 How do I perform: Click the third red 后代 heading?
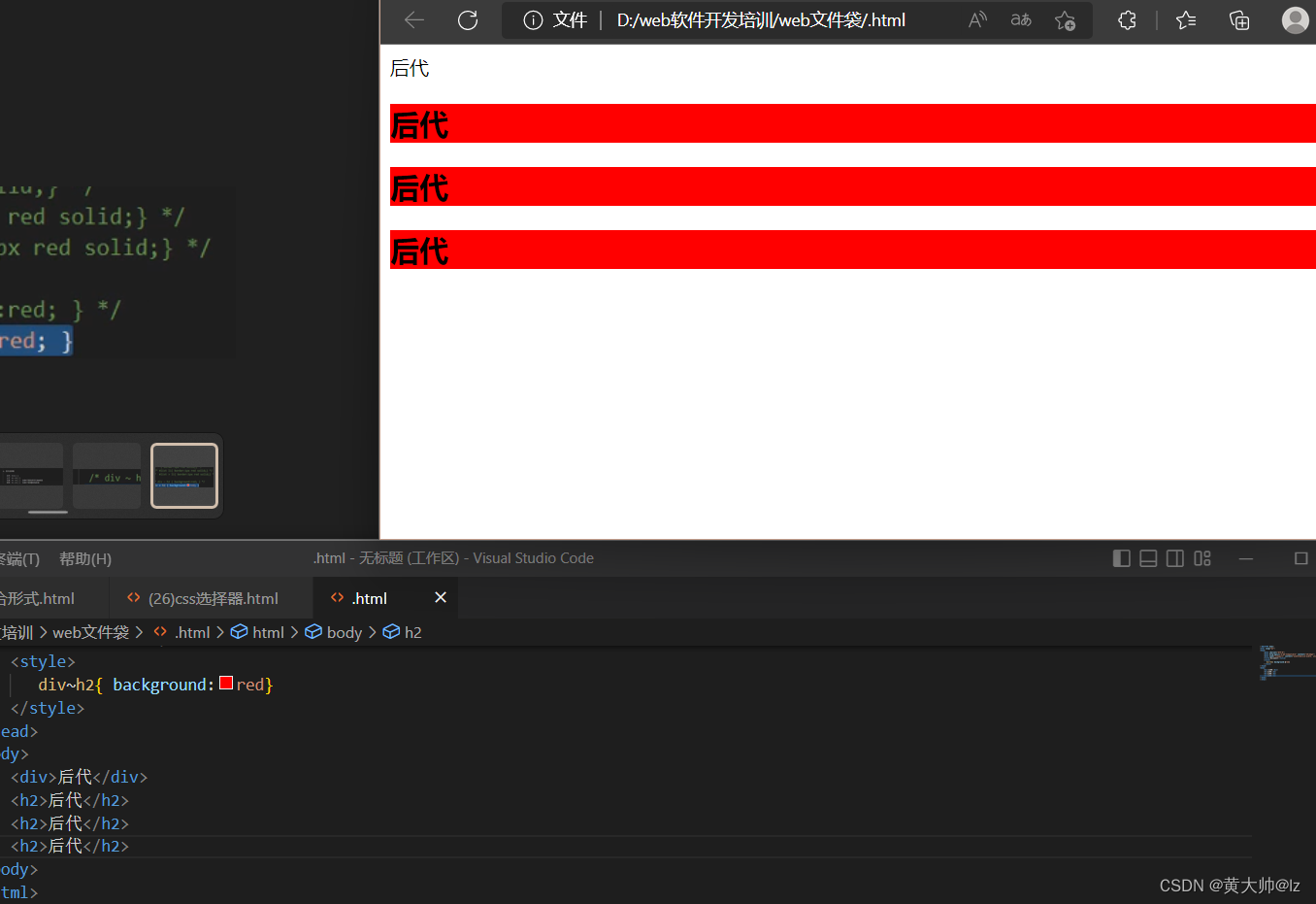853,250
